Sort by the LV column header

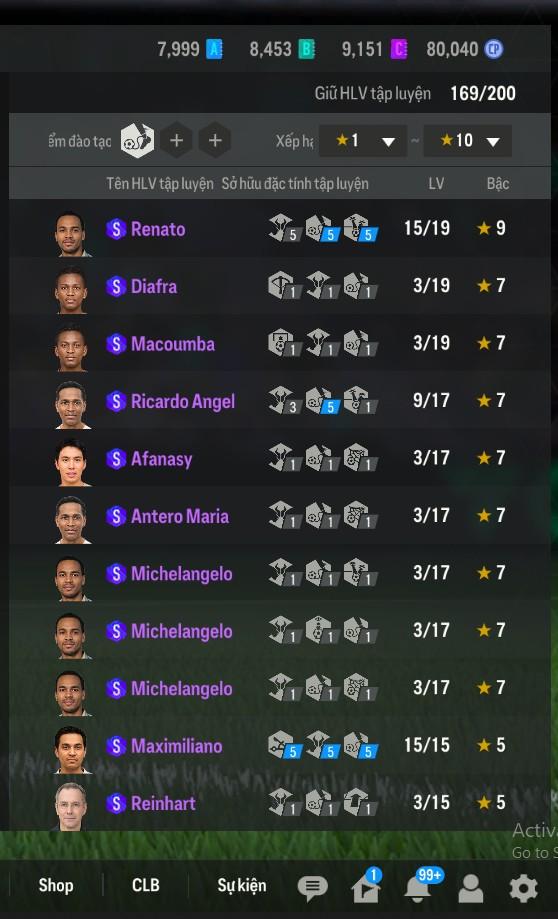435,184
